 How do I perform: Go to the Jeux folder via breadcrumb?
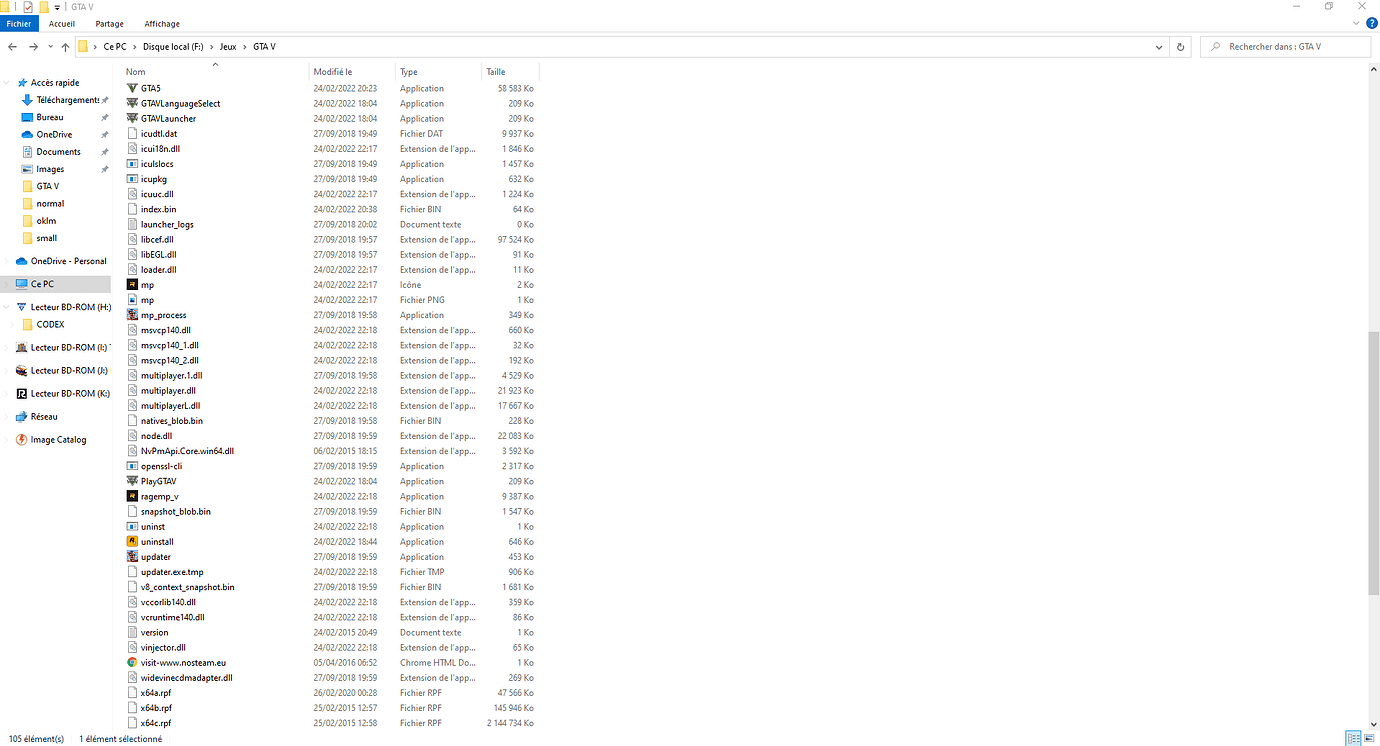click(228, 46)
